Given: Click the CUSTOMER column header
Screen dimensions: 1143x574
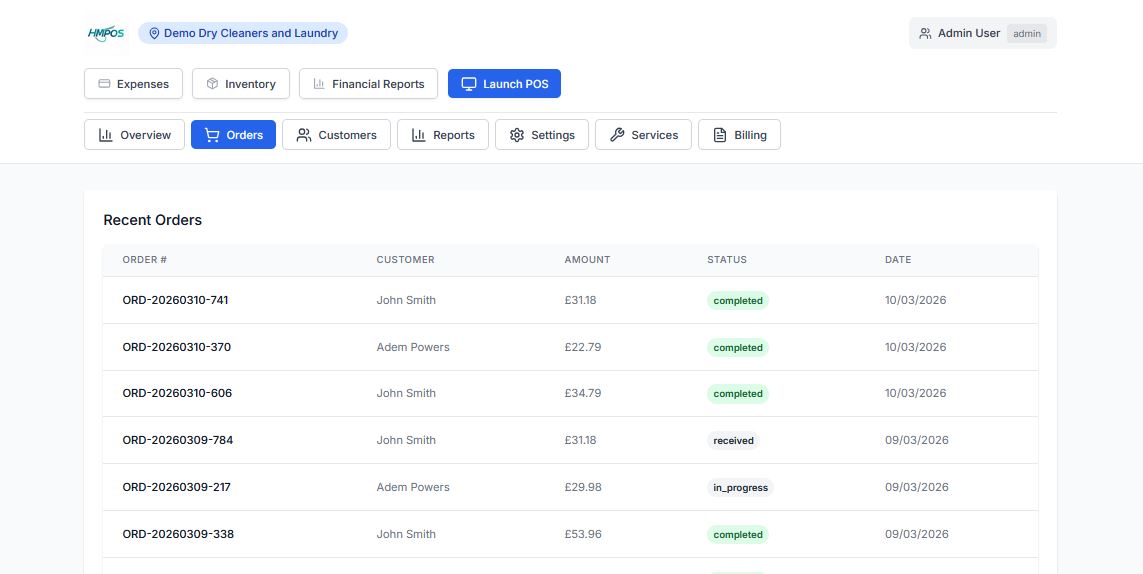Looking at the screenshot, I should pyautogui.click(x=405, y=260).
